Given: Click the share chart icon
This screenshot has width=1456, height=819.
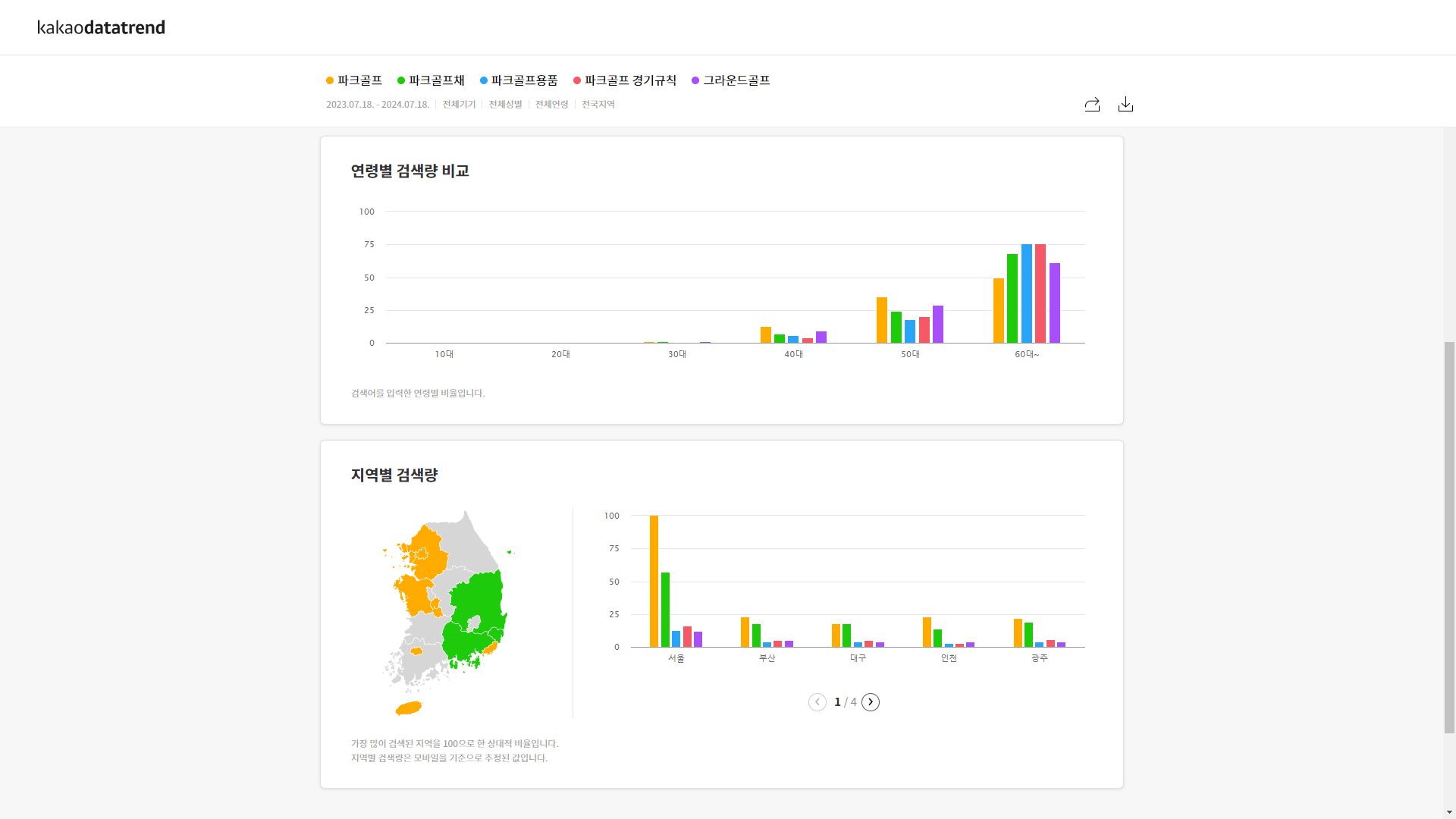Looking at the screenshot, I should pos(1092,105).
